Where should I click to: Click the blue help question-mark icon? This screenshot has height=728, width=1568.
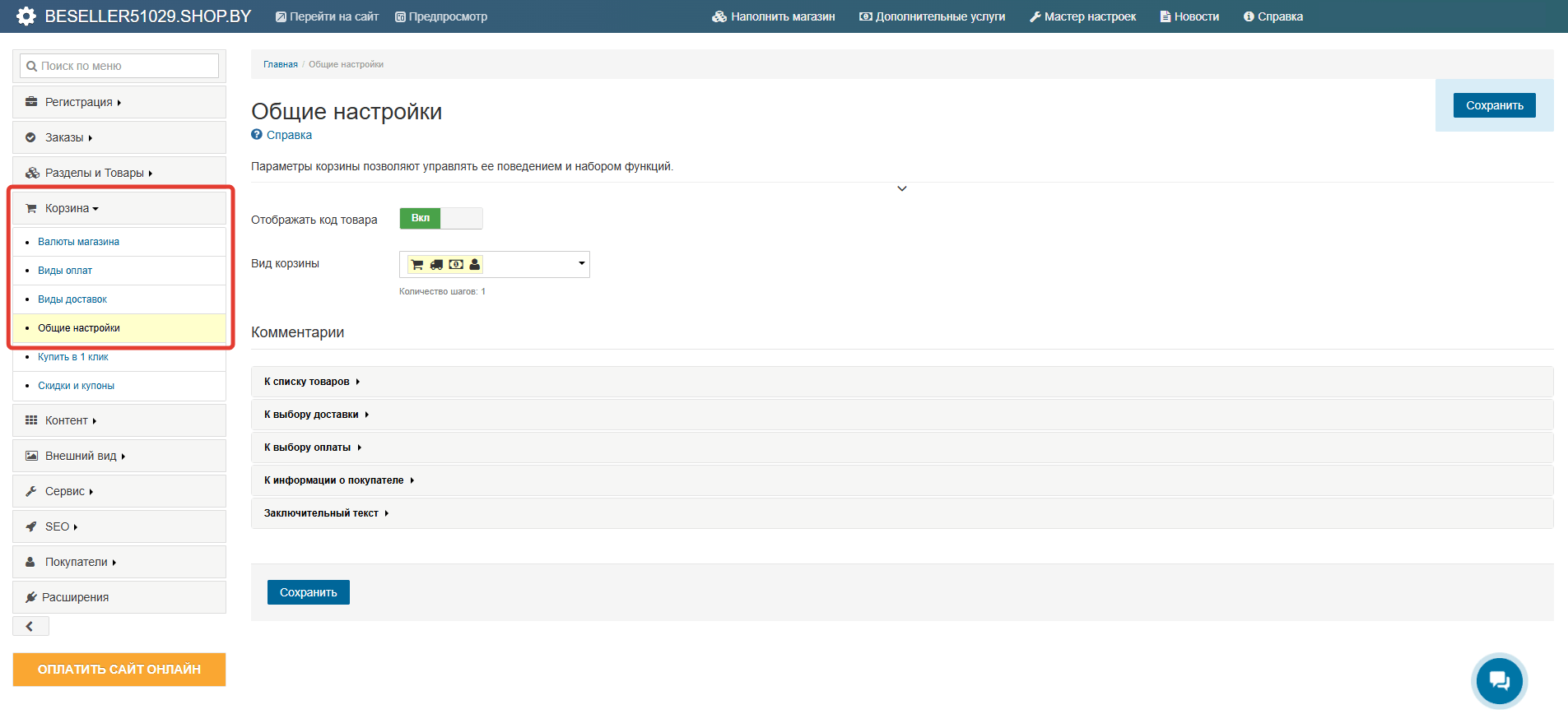(257, 135)
